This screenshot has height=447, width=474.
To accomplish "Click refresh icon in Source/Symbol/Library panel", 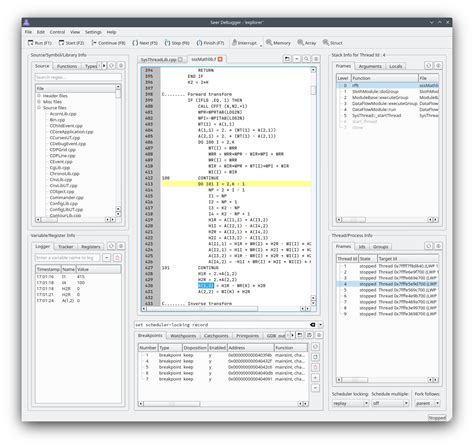I will click(x=112, y=66).
